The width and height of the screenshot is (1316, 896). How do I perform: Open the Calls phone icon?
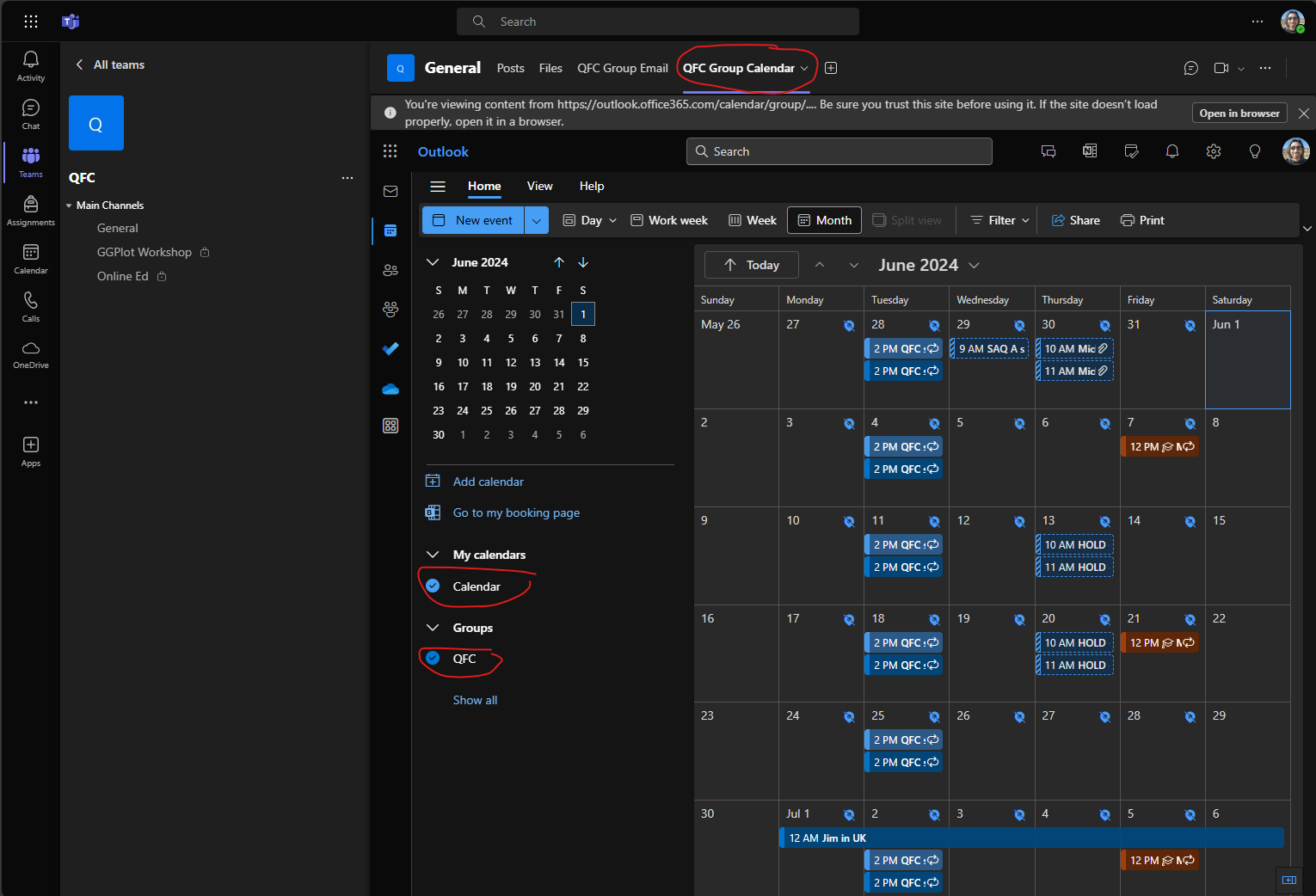click(31, 306)
